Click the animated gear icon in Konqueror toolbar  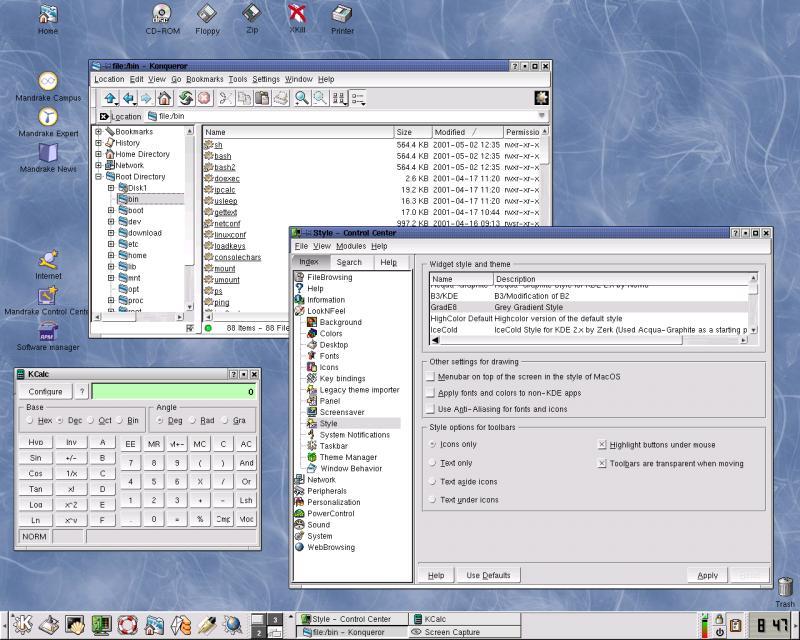point(541,97)
